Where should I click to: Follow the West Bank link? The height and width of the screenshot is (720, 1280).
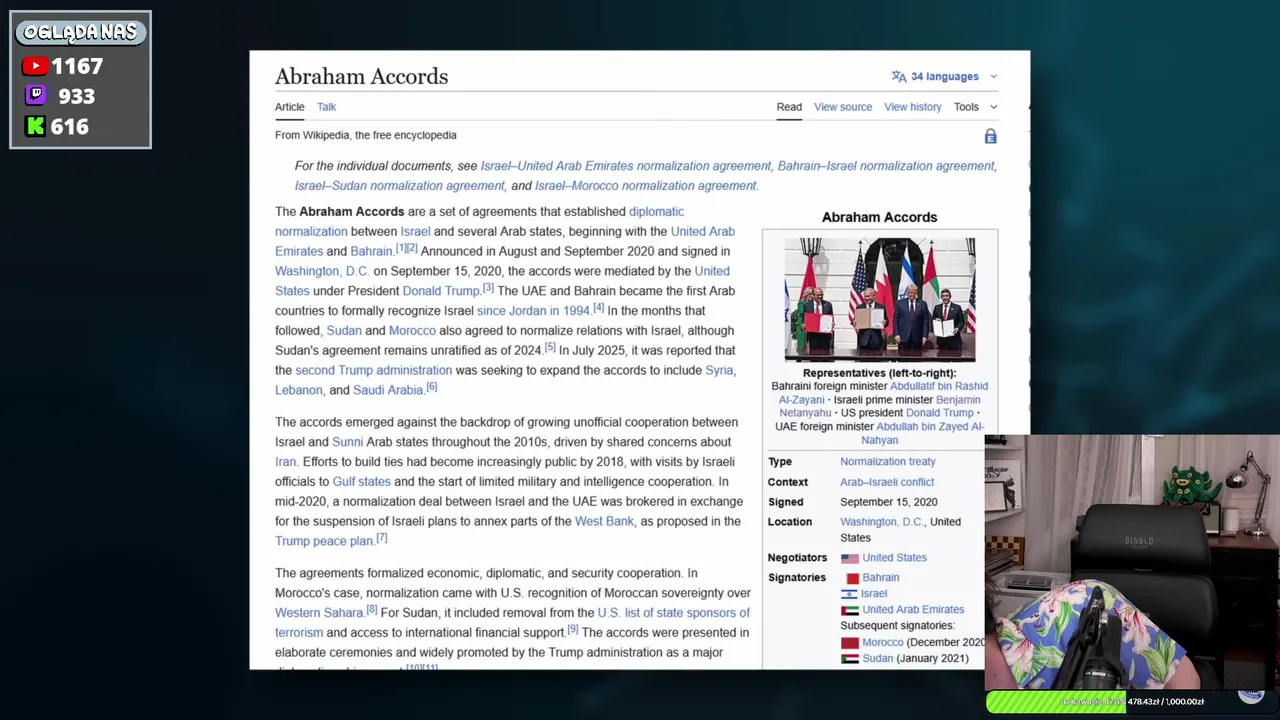[604, 521]
